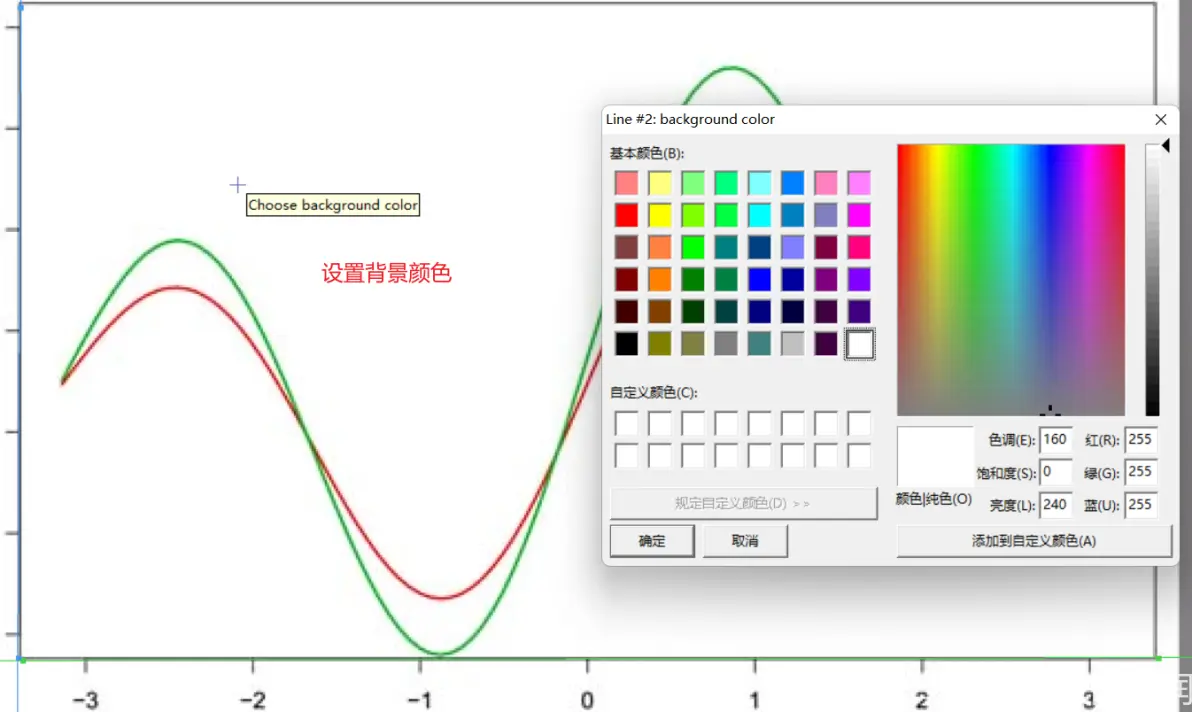Click the 亮度(L) luminance input field

1055,505
